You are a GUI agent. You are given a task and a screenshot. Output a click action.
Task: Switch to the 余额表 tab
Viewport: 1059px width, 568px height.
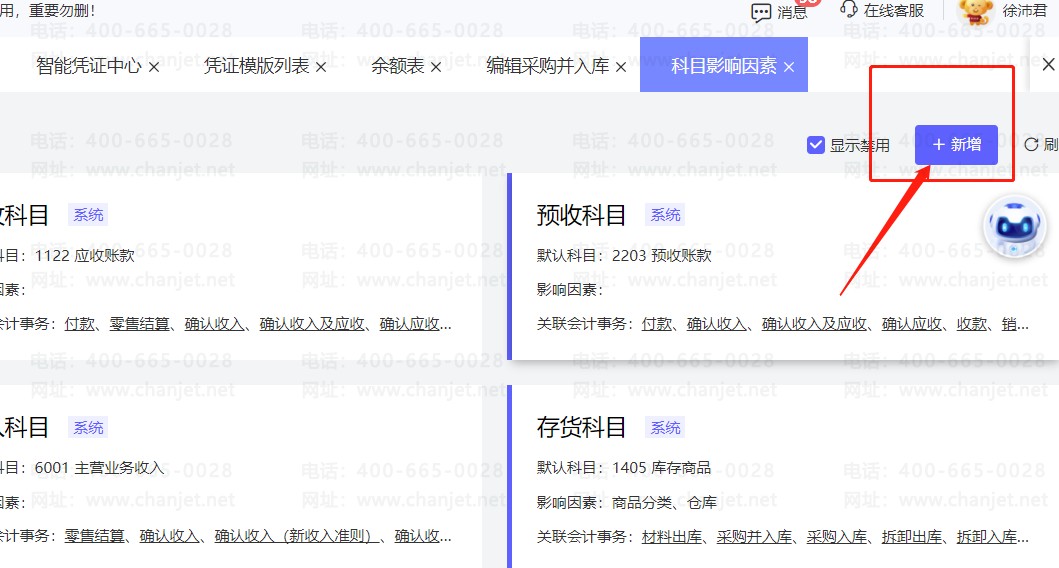click(397, 67)
